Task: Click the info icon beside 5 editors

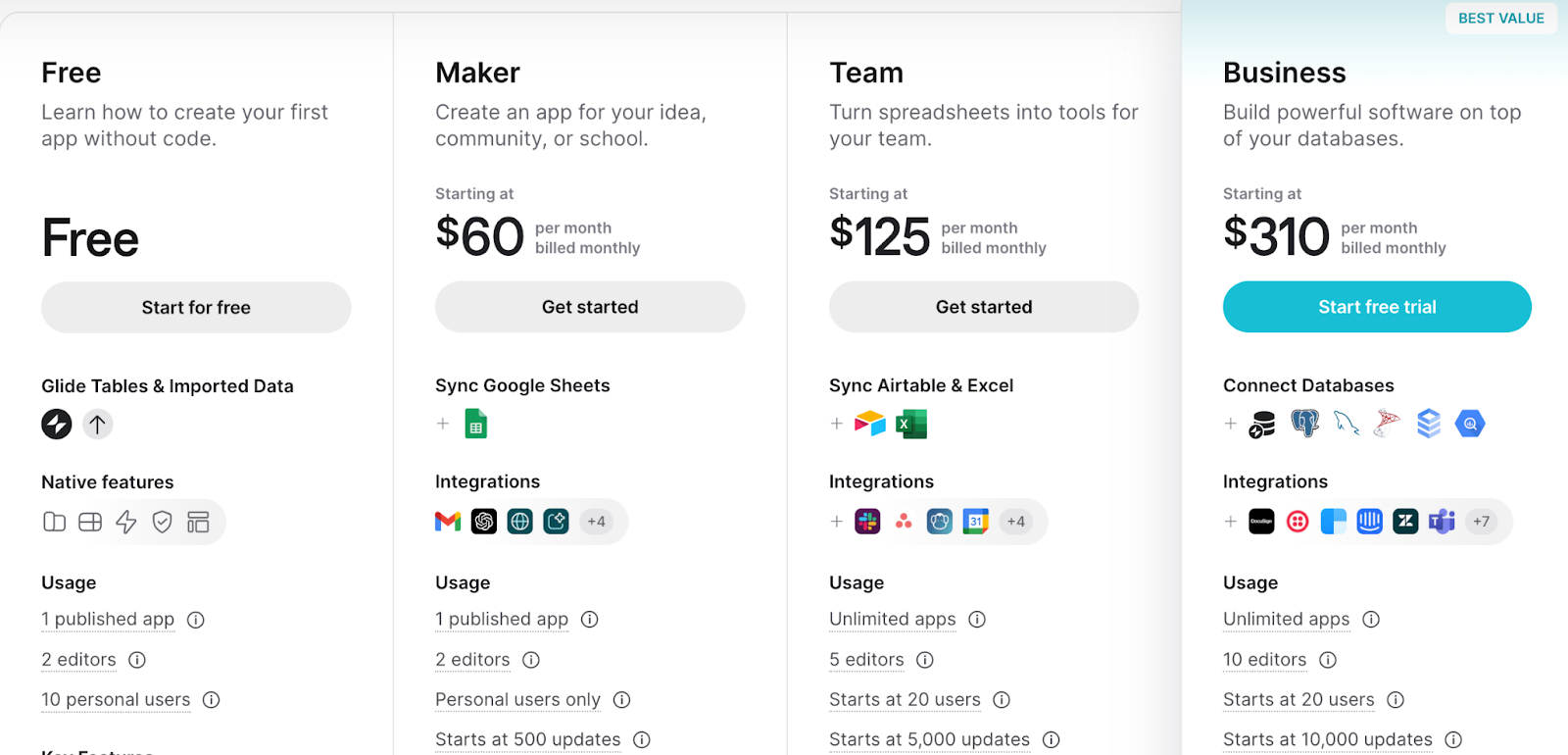Action: (x=925, y=659)
